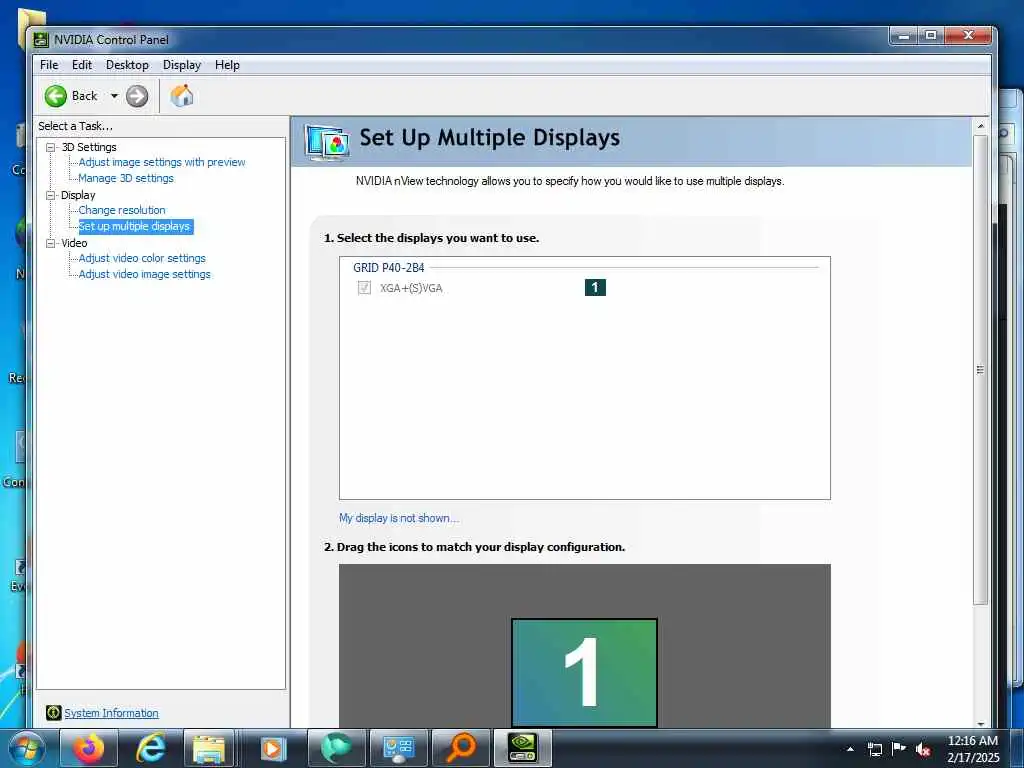Click the scroll down arrow of the content pane
The width and height of the screenshot is (1024, 768).
(x=980, y=724)
